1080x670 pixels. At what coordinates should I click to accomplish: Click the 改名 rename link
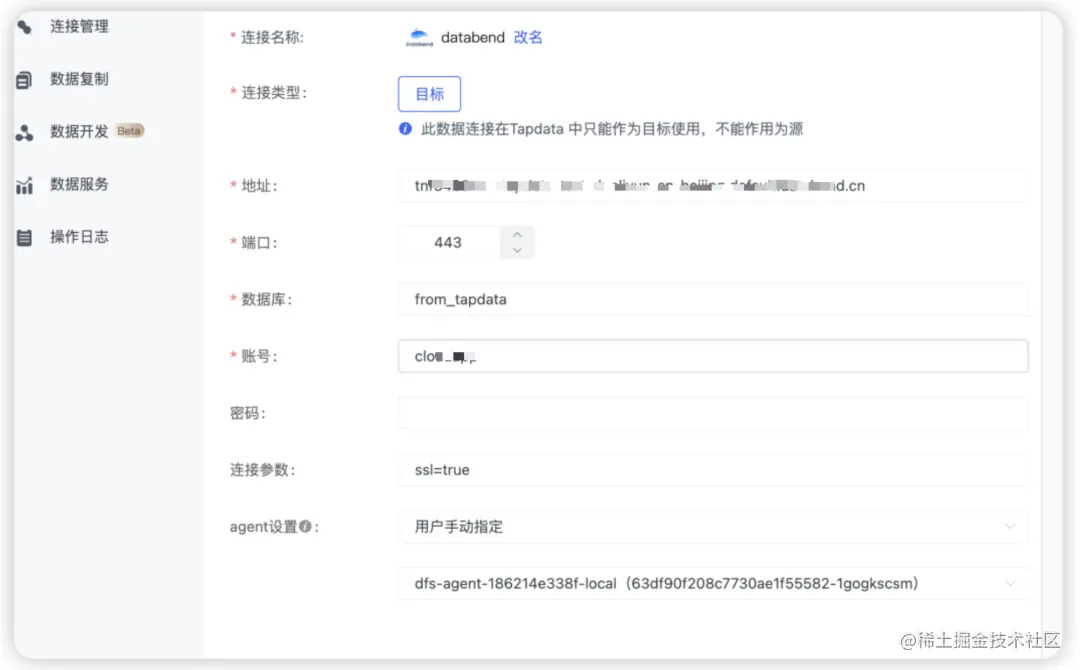pyautogui.click(x=528, y=37)
